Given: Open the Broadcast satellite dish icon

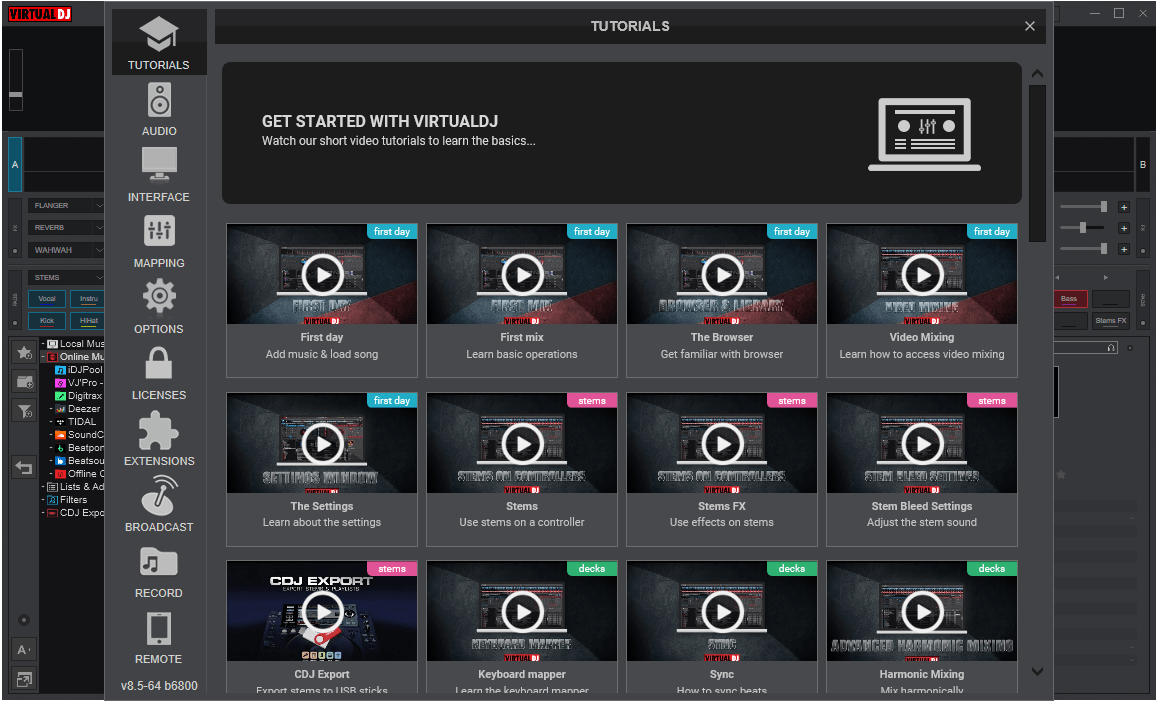Looking at the screenshot, I should point(159,495).
